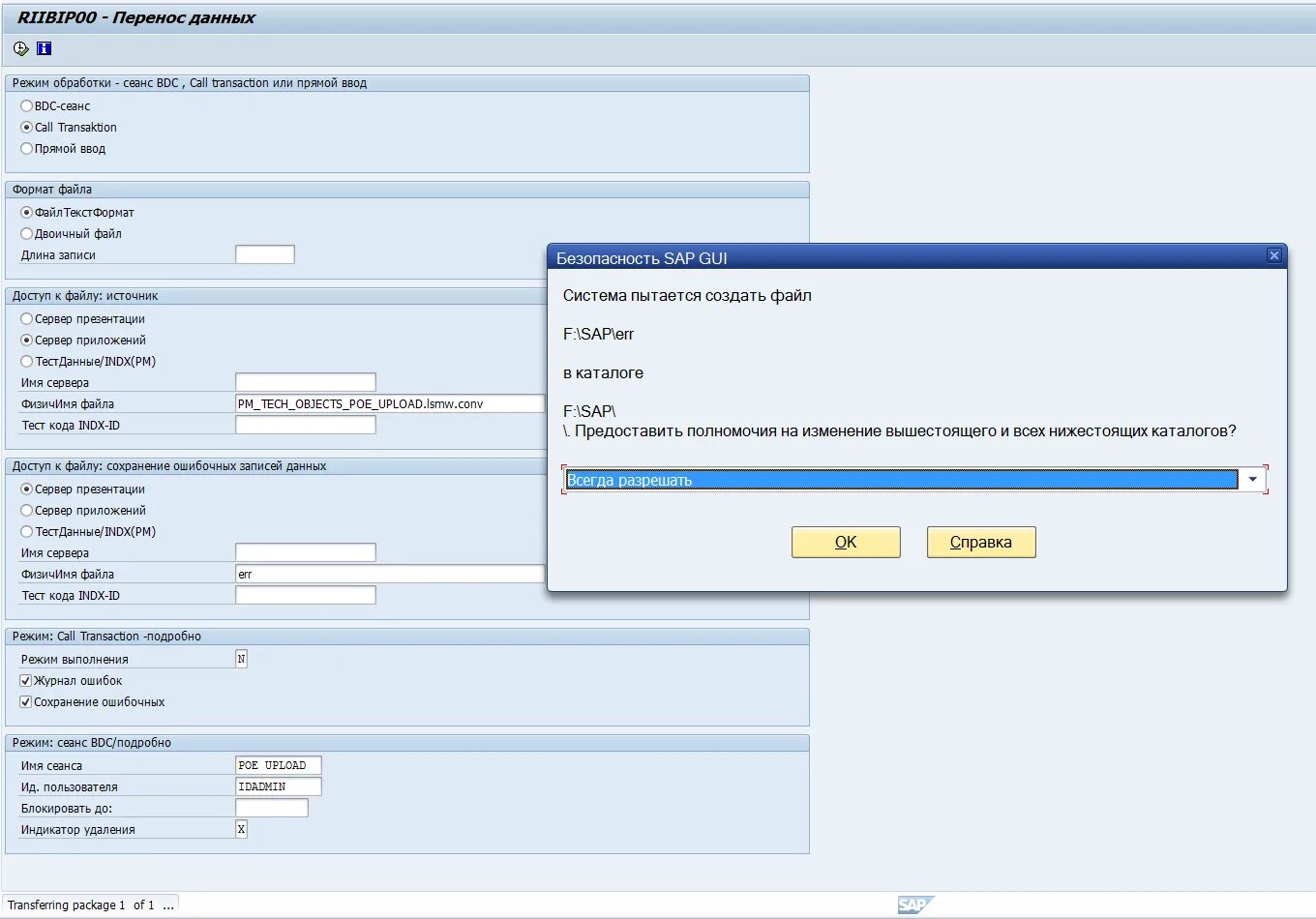Click the source Имя сервера field

pos(306,382)
